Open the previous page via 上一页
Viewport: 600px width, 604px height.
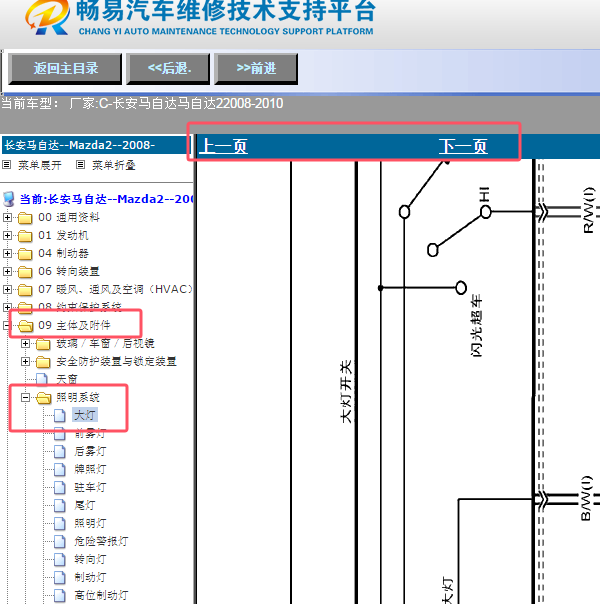223,146
